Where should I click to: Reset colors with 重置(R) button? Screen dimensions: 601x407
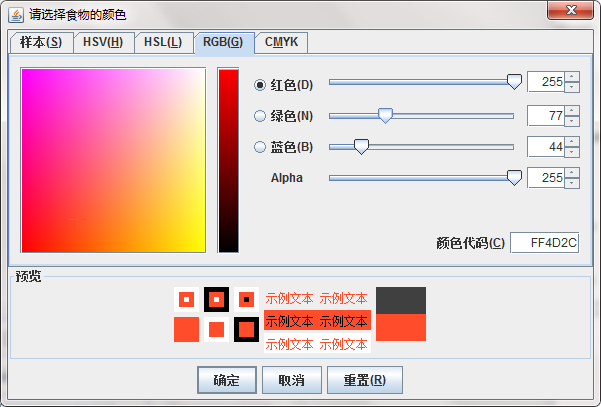tap(365, 380)
